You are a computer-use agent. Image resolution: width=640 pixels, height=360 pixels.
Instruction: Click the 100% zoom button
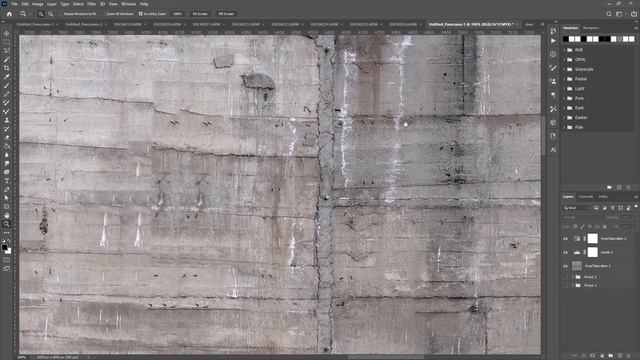(x=178, y=13)
